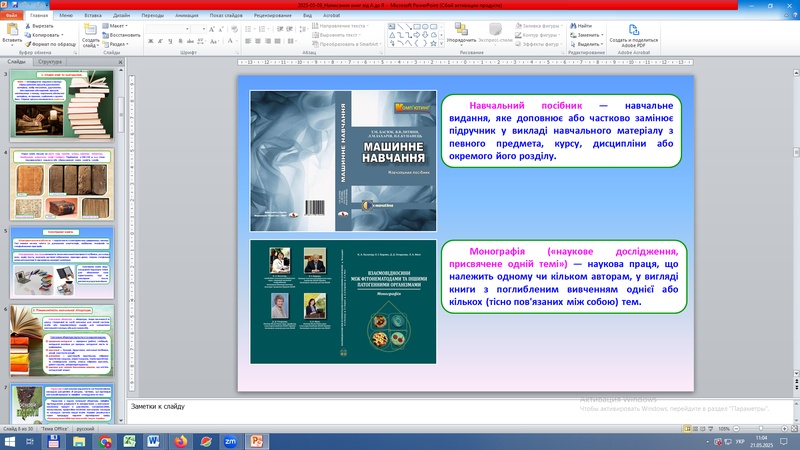Click zoom in plus button

[x=784, y=429]
